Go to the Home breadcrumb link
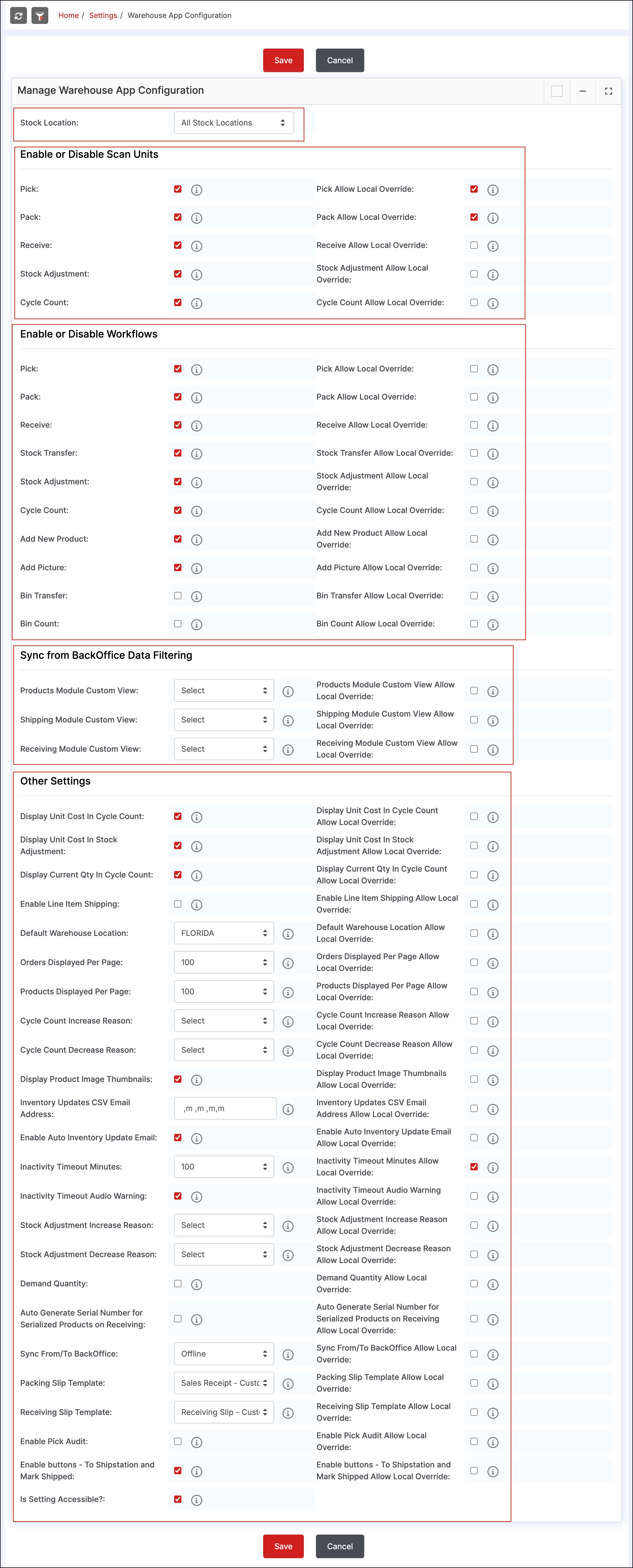Image resolution: width=633 pixels, height=1568 pixels. coord(68,16)
